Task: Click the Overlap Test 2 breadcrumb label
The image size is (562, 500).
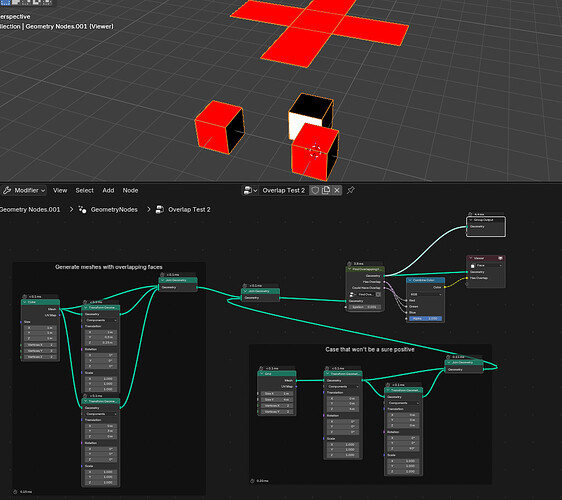Action: click(x=189, y=210)
